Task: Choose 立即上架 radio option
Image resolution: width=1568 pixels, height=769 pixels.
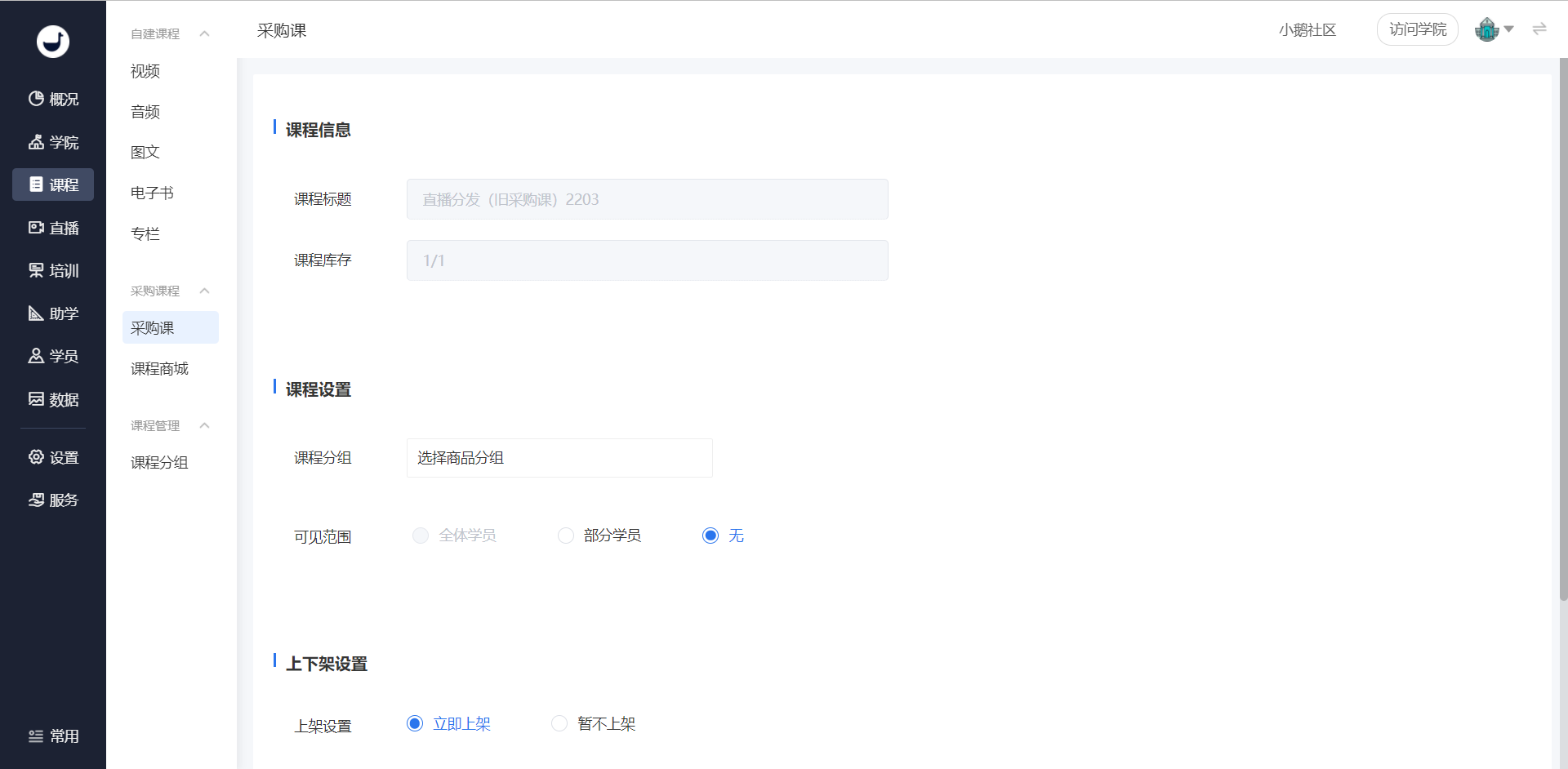Action: pos(415,723)
